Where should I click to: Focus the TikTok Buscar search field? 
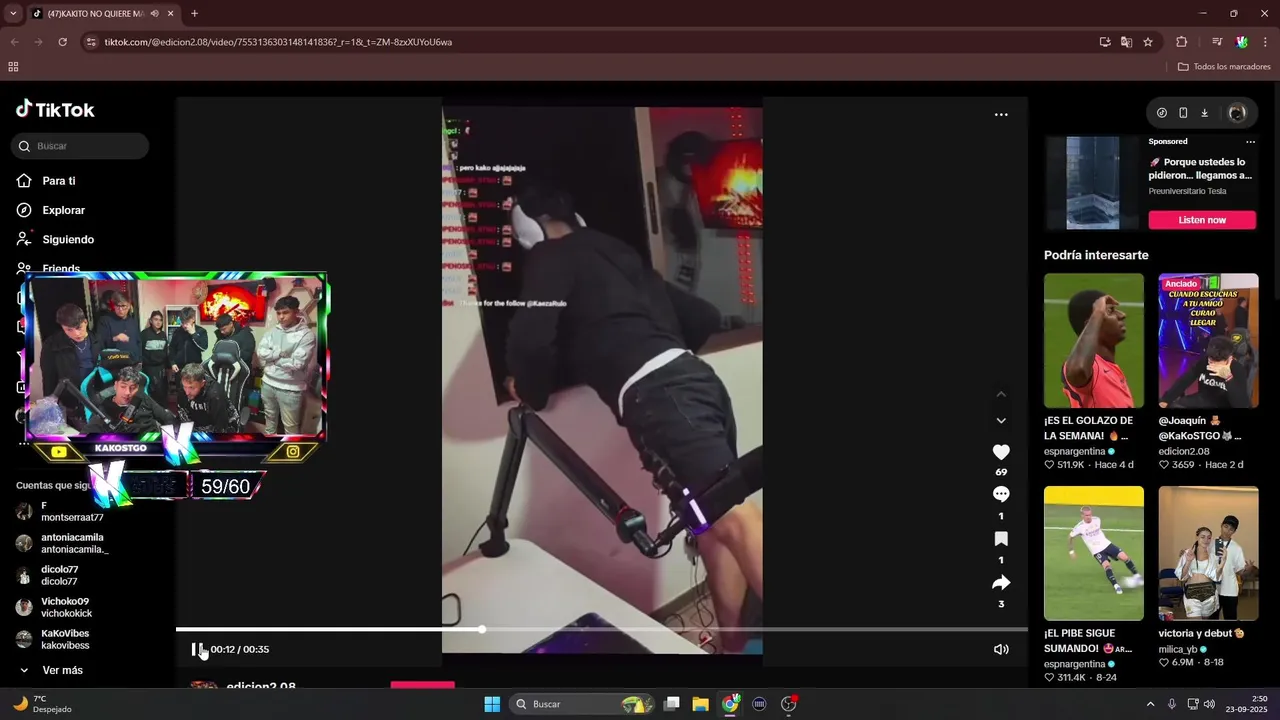[80, 146]
